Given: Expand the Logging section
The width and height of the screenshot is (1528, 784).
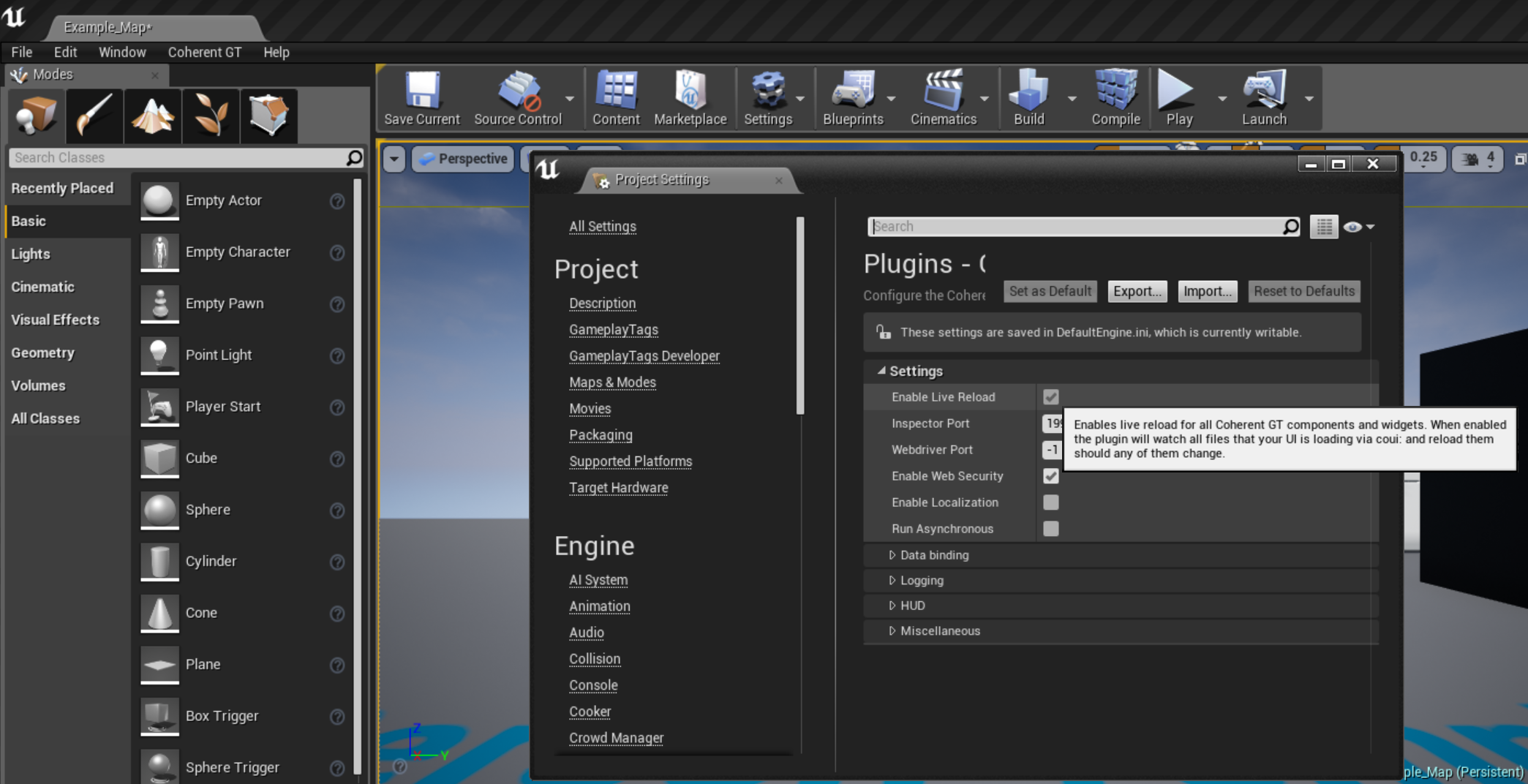Looking at the screenshot, I should [x=892, y=581].
